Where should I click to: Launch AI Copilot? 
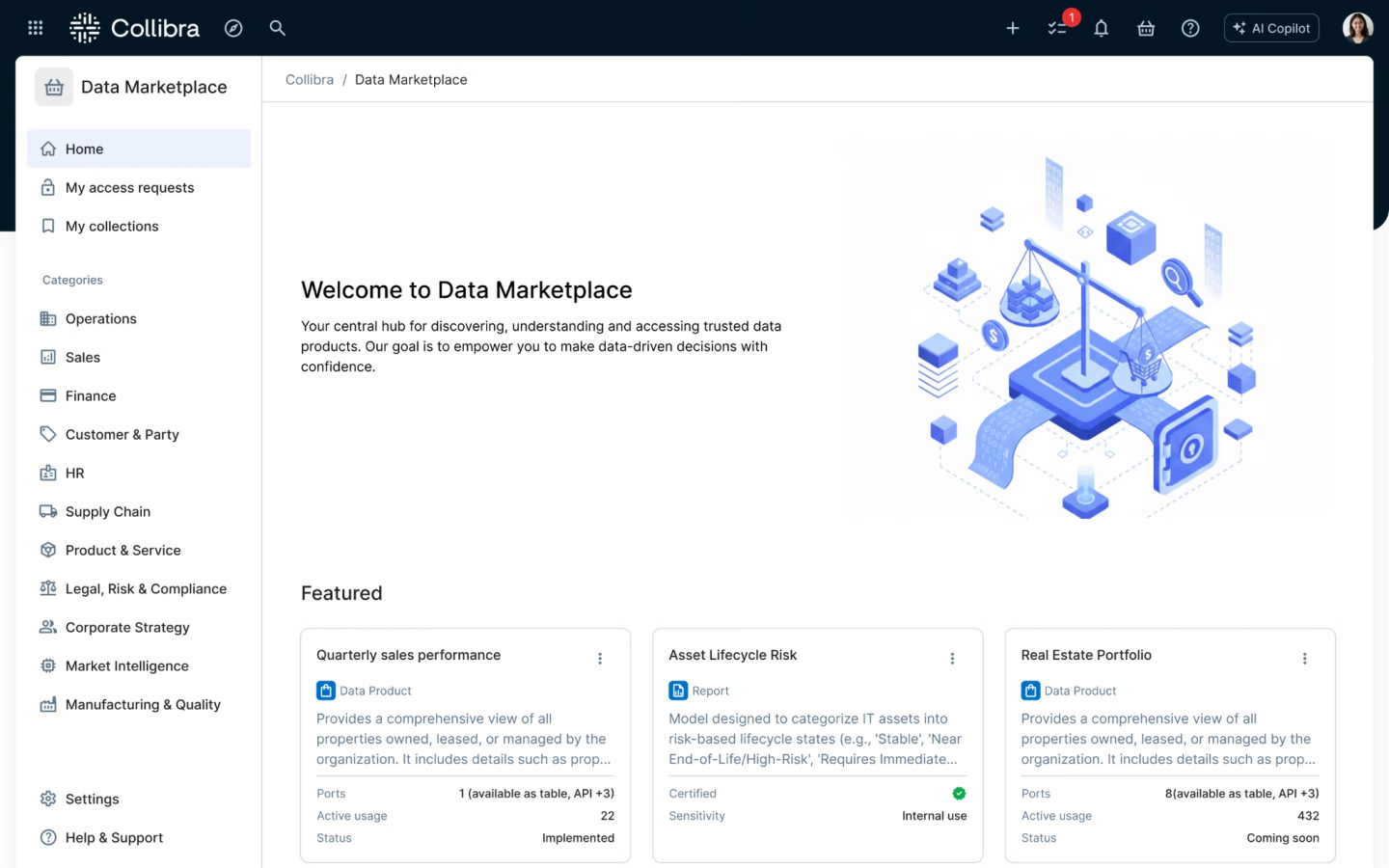1270,28
